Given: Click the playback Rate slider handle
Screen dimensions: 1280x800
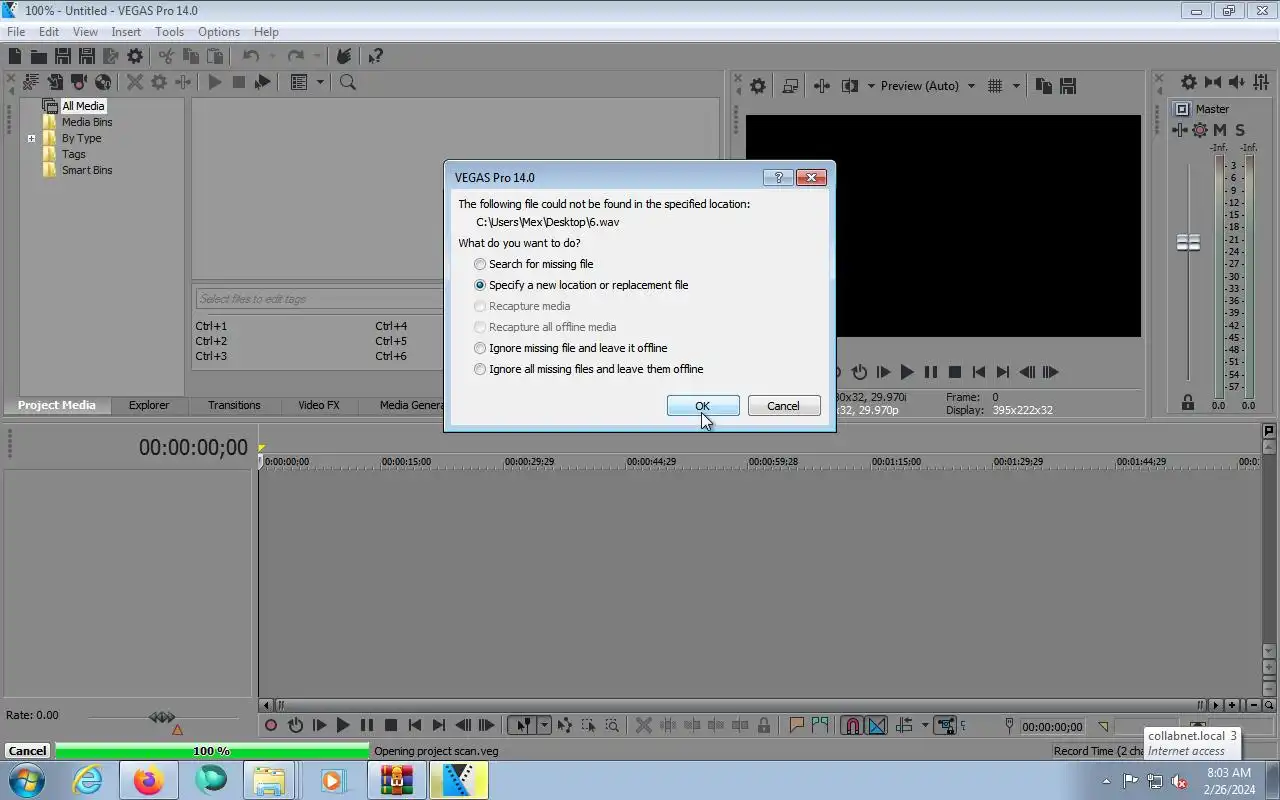Looking at the screenshot, I should 162,717.
